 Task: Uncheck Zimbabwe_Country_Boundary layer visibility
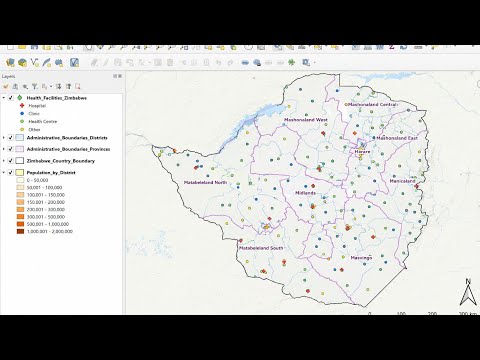[11, 161]
